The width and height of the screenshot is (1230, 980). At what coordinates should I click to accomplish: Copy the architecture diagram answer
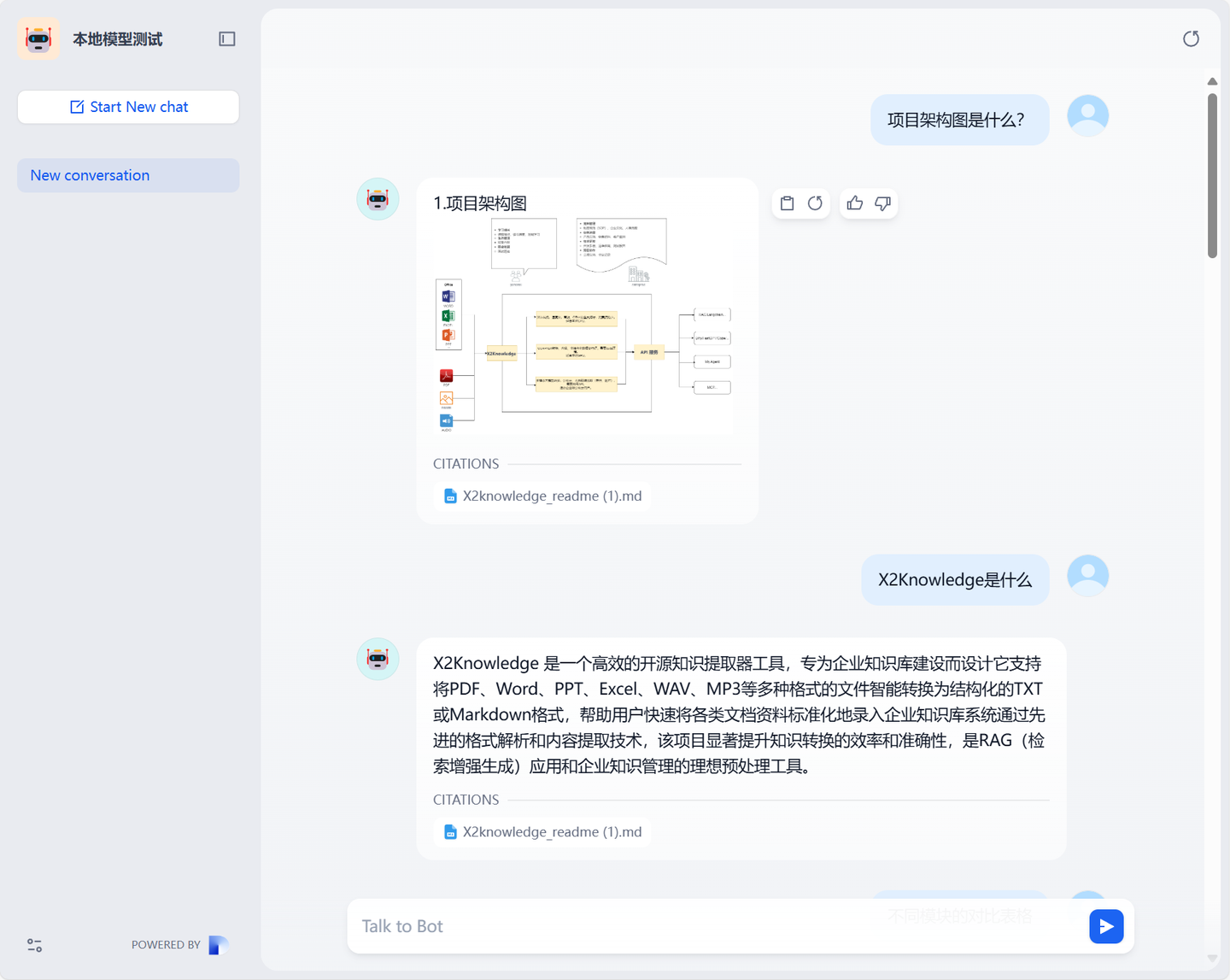point(787,203)
